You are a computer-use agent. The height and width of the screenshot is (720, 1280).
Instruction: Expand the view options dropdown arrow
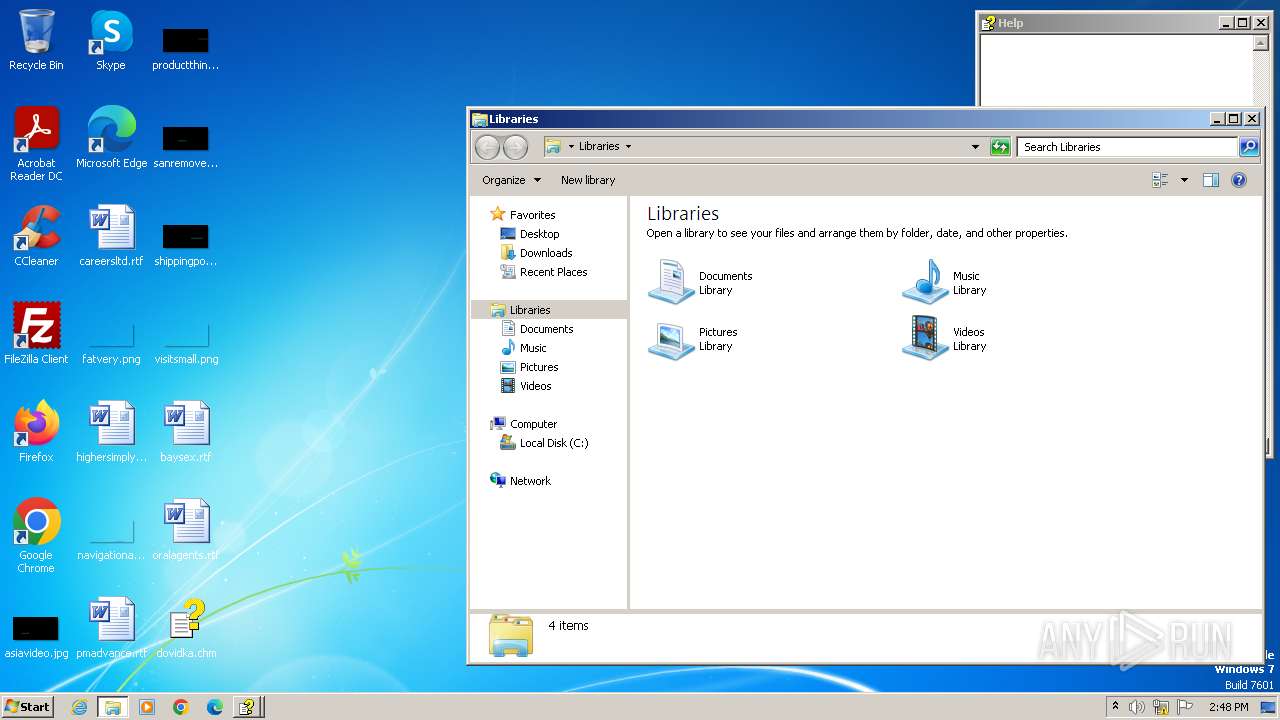tap(1184, 180)
